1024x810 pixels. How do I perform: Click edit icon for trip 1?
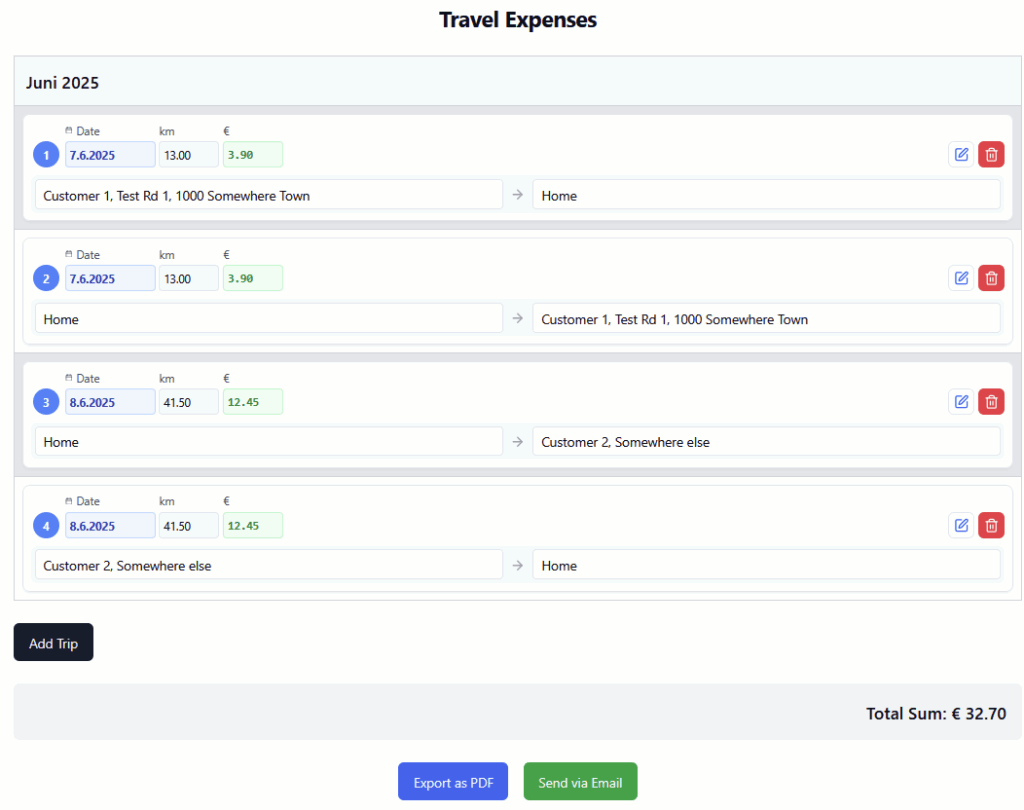click(x=961, y=154)
